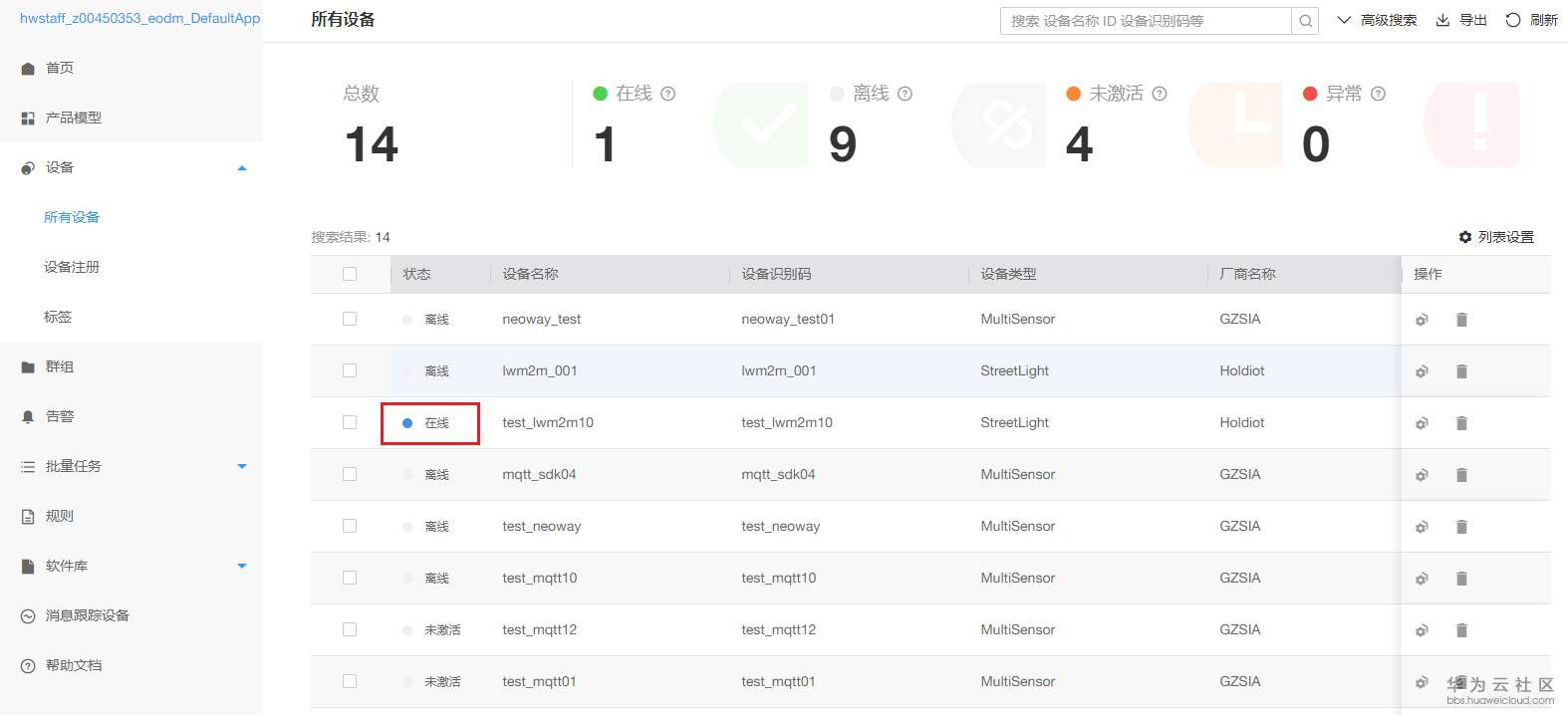
Task: Open list settings gear icon
Action: click(1465, 237)
